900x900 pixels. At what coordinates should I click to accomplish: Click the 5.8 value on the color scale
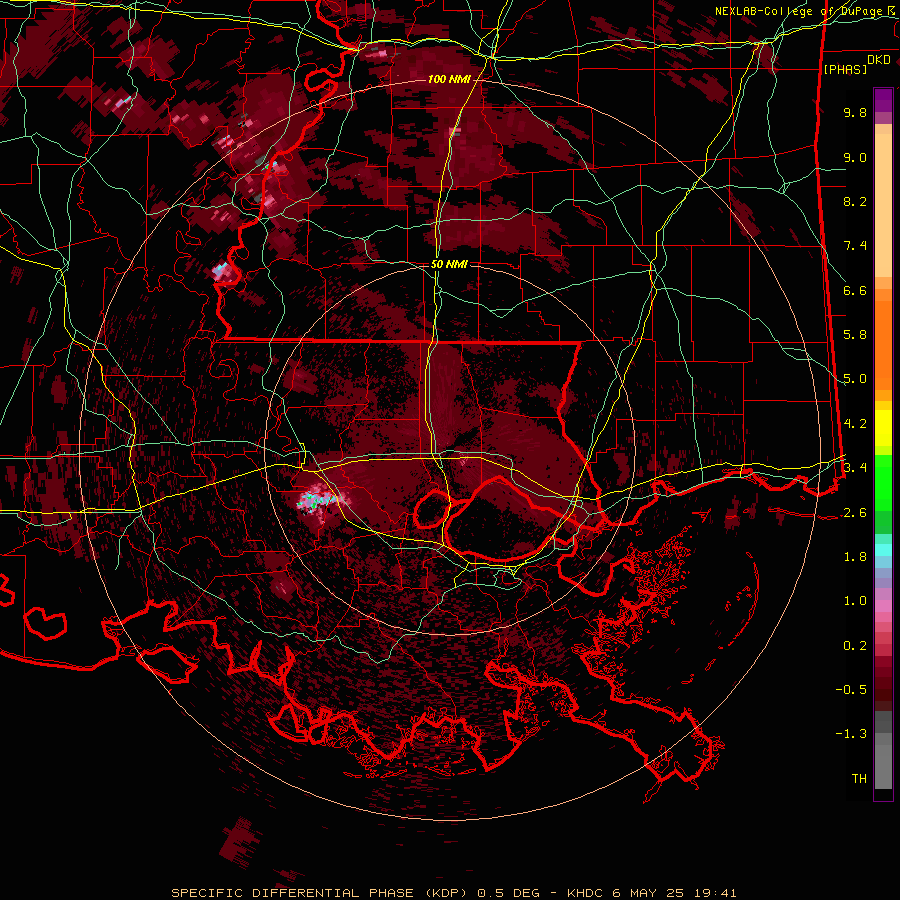tap(855, 335)
